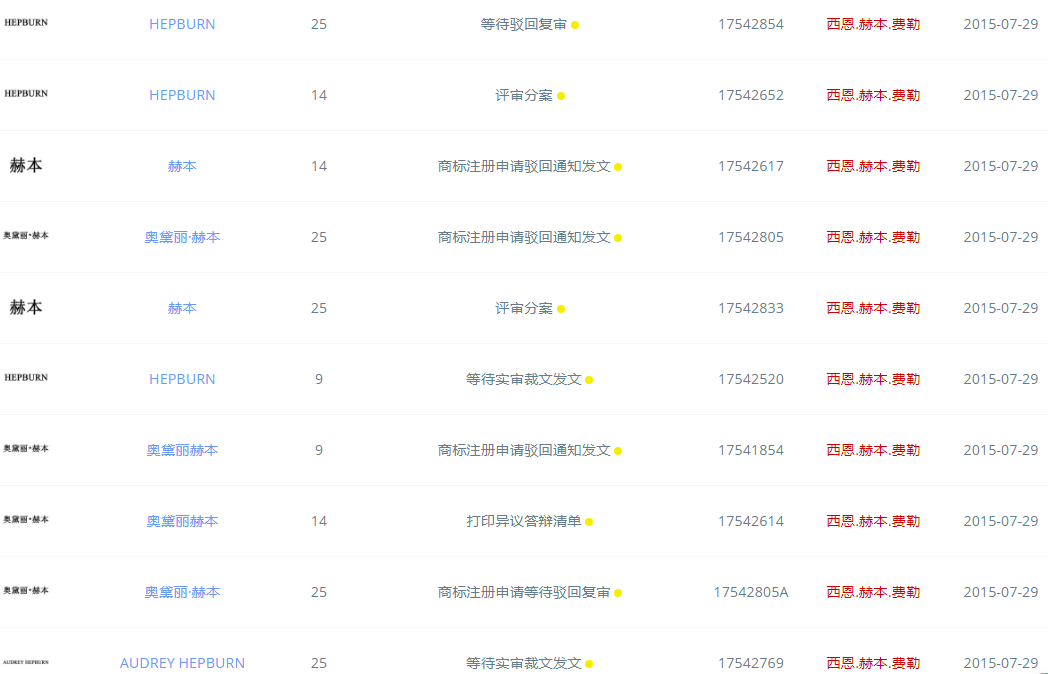View the 赫本 logo thumbnail for 17542617

tap(26, 165)
